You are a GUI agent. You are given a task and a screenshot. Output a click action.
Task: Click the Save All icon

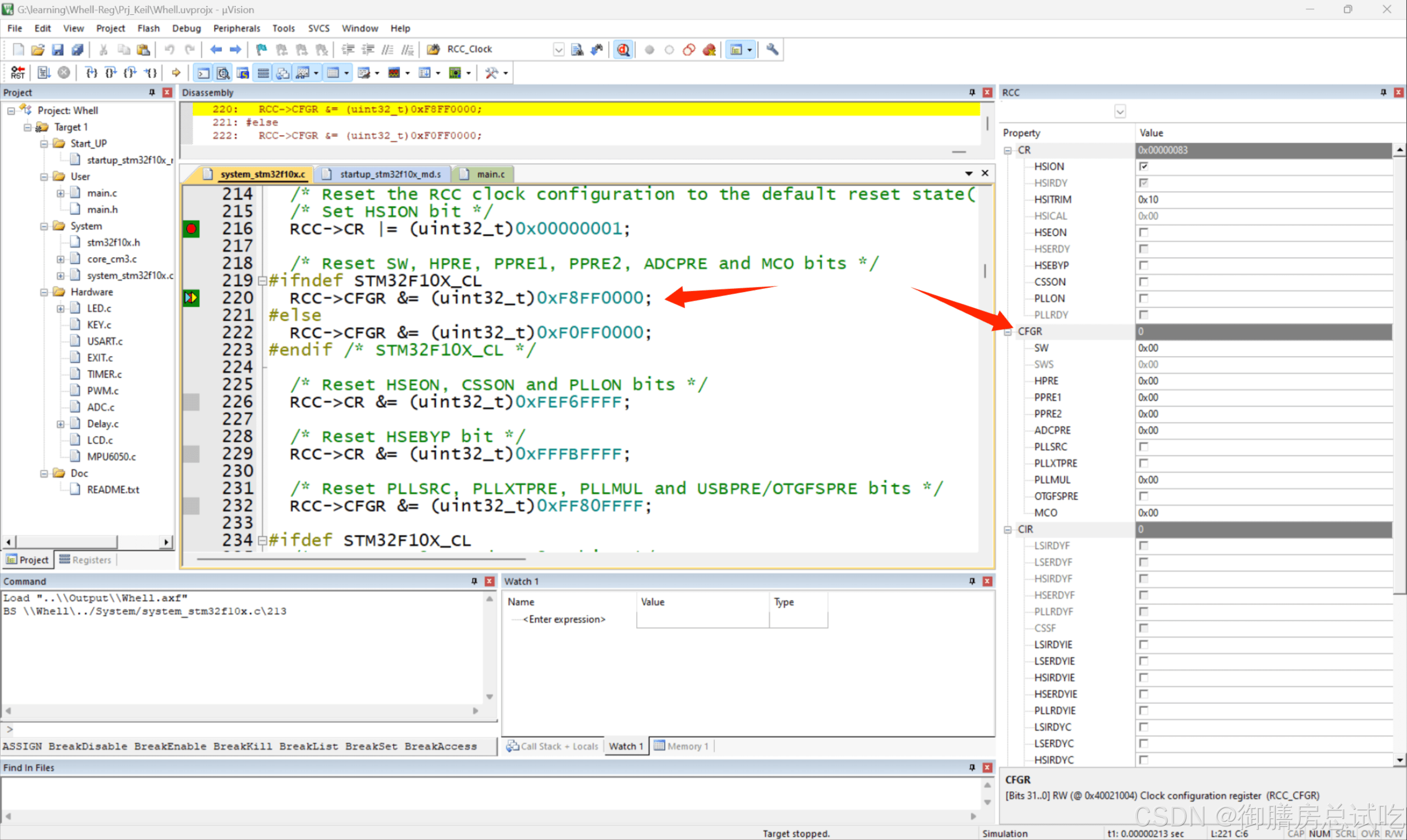[77, 50]
